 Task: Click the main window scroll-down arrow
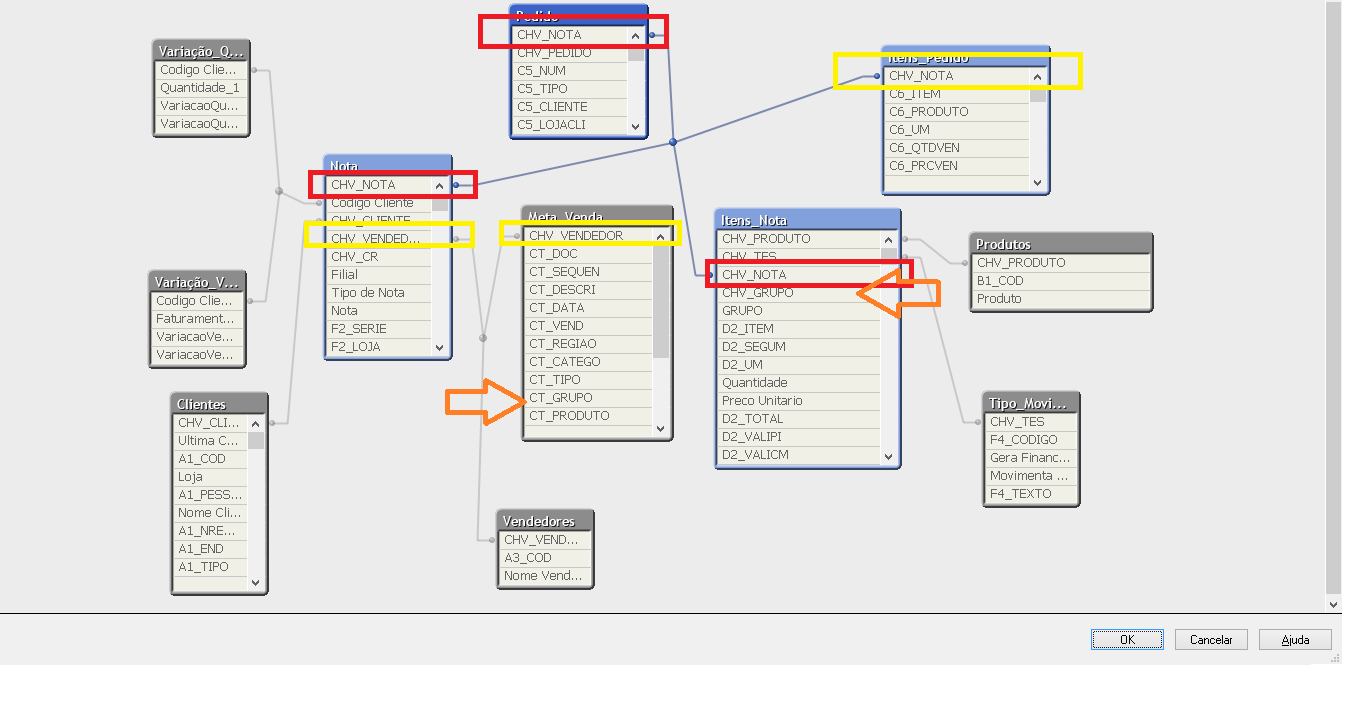1333,604
